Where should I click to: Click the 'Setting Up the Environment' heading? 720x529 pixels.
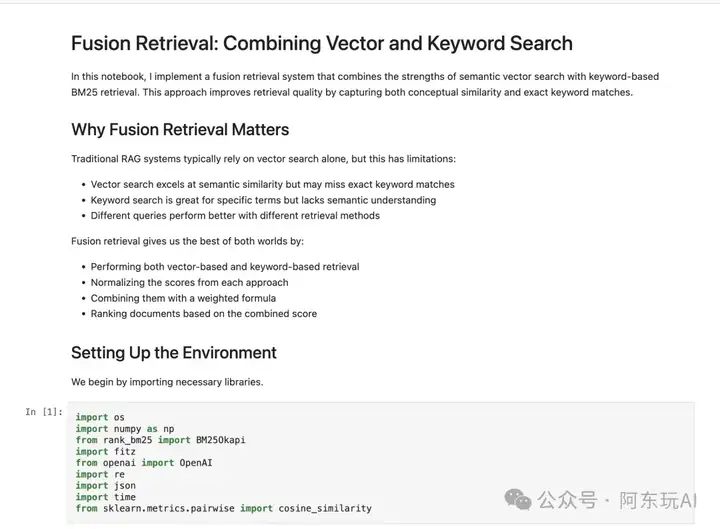click(x=174, y=353)
